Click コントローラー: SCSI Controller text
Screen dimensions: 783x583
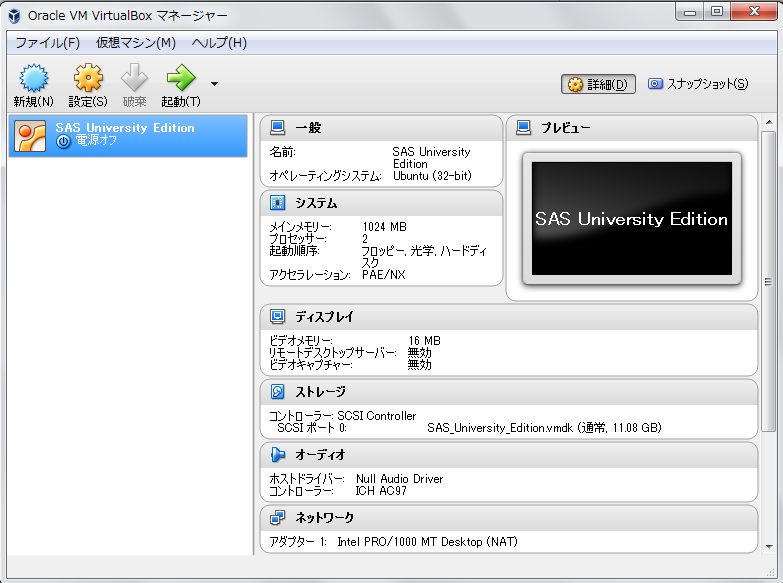(343, 416)
